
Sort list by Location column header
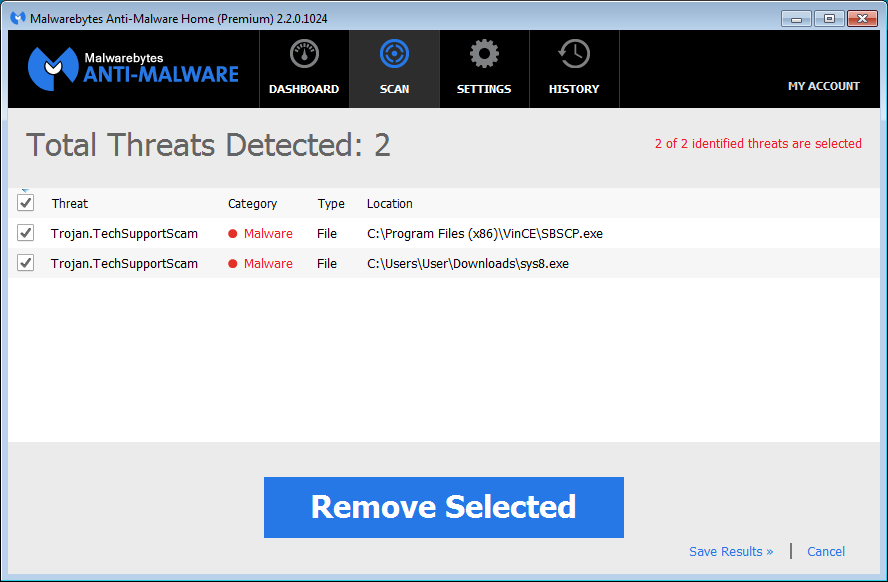pos(389,204)
